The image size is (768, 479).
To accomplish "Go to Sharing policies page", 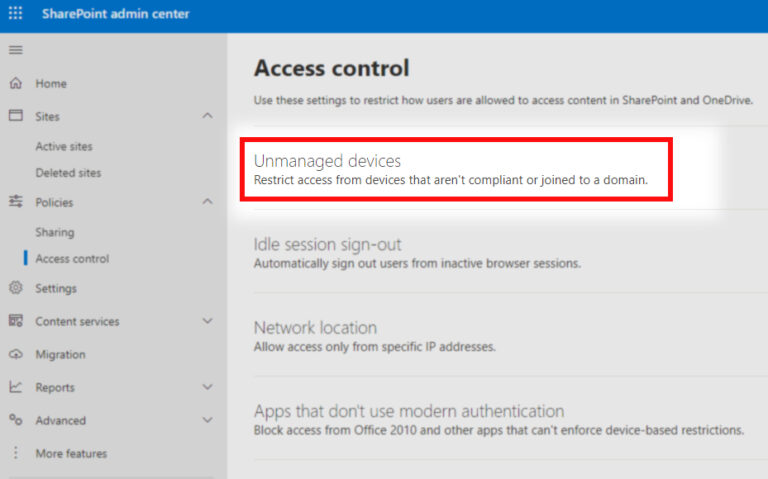I will tap(55, 232).
